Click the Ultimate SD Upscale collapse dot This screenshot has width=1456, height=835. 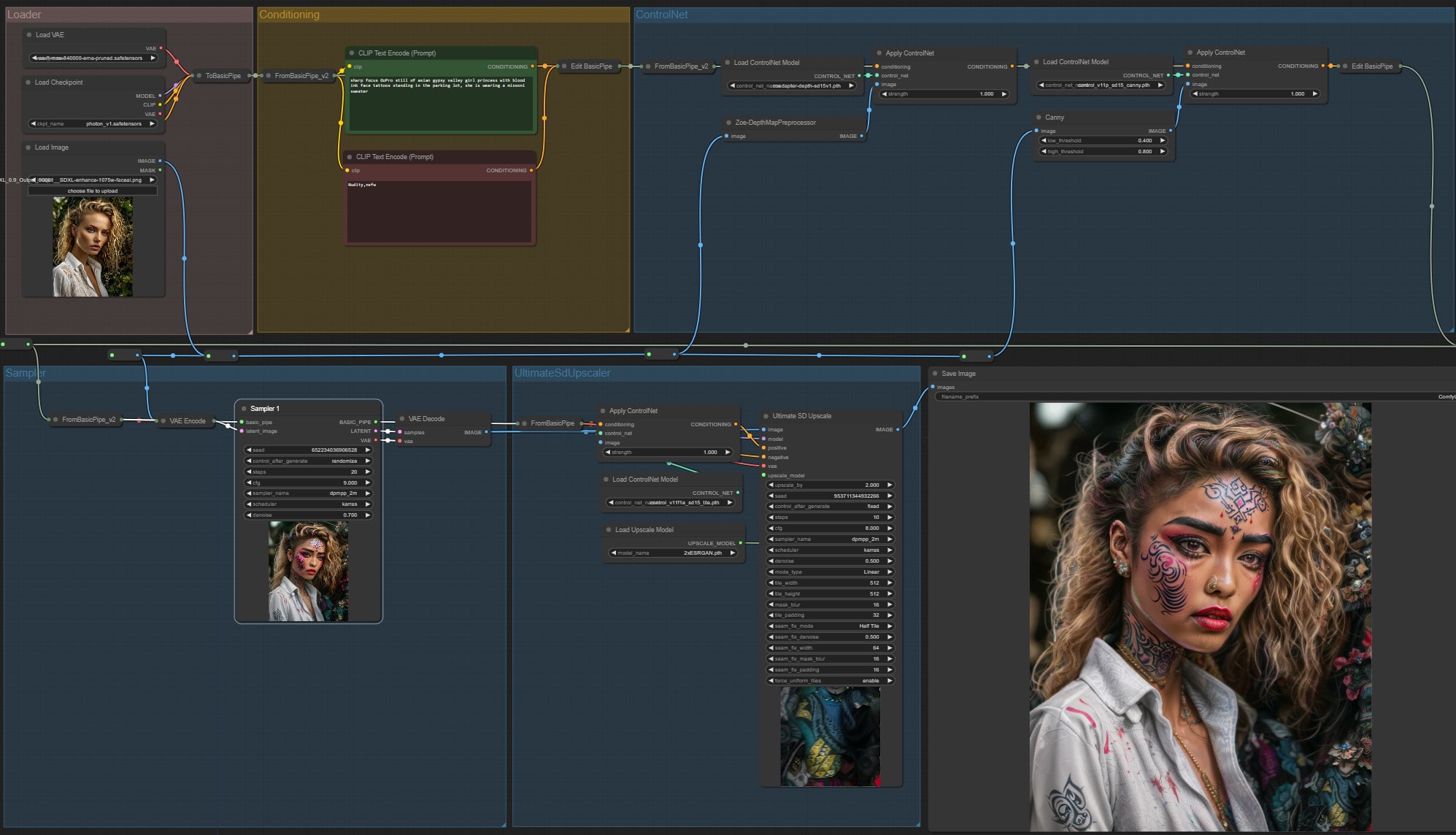coord(766,416)
